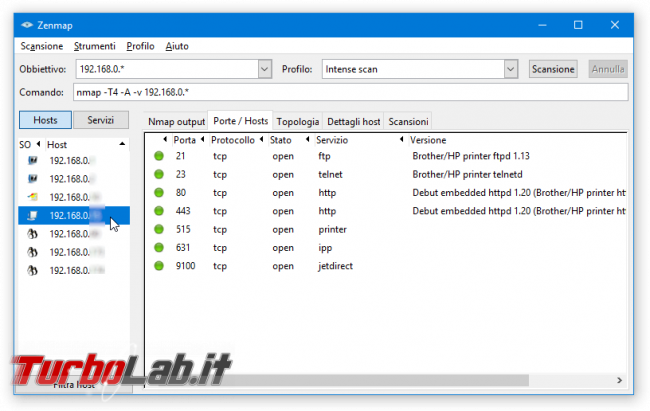The height and width of the screenshot is (411, 650).
Task: Toggle the Servizi view button
Action: click(x=100, y=120)
